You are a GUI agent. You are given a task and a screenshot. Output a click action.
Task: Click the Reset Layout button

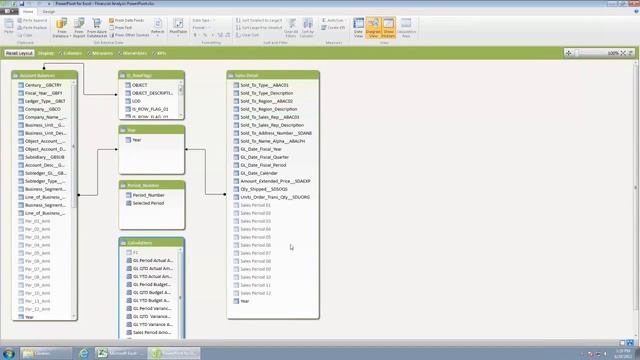coord(19,53)
